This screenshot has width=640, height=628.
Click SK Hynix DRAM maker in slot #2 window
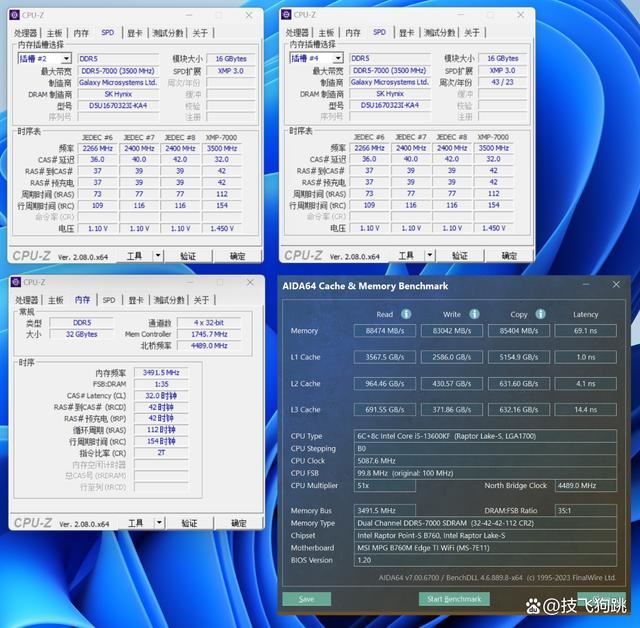118,94
